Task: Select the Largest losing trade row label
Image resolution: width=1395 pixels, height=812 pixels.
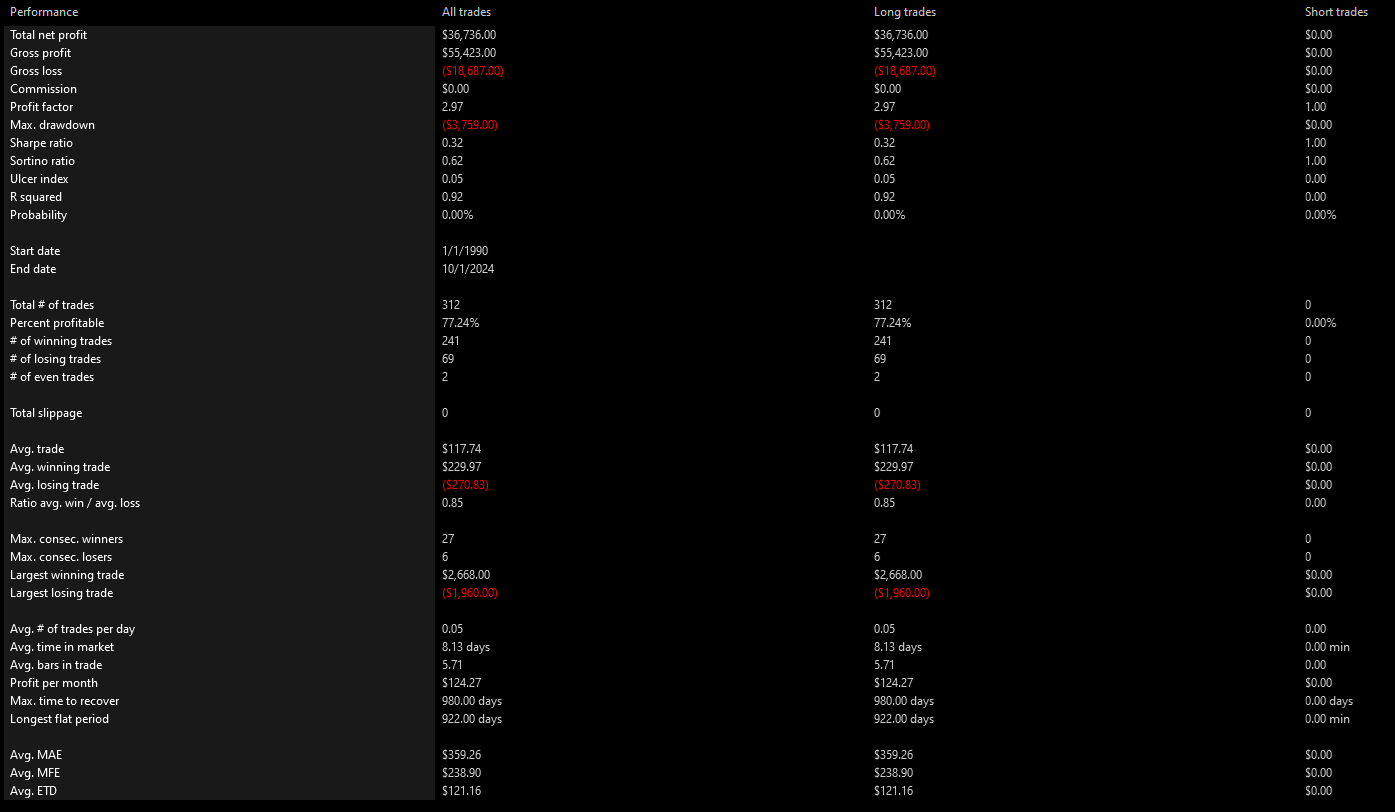Action: click(x=61, y=593)
